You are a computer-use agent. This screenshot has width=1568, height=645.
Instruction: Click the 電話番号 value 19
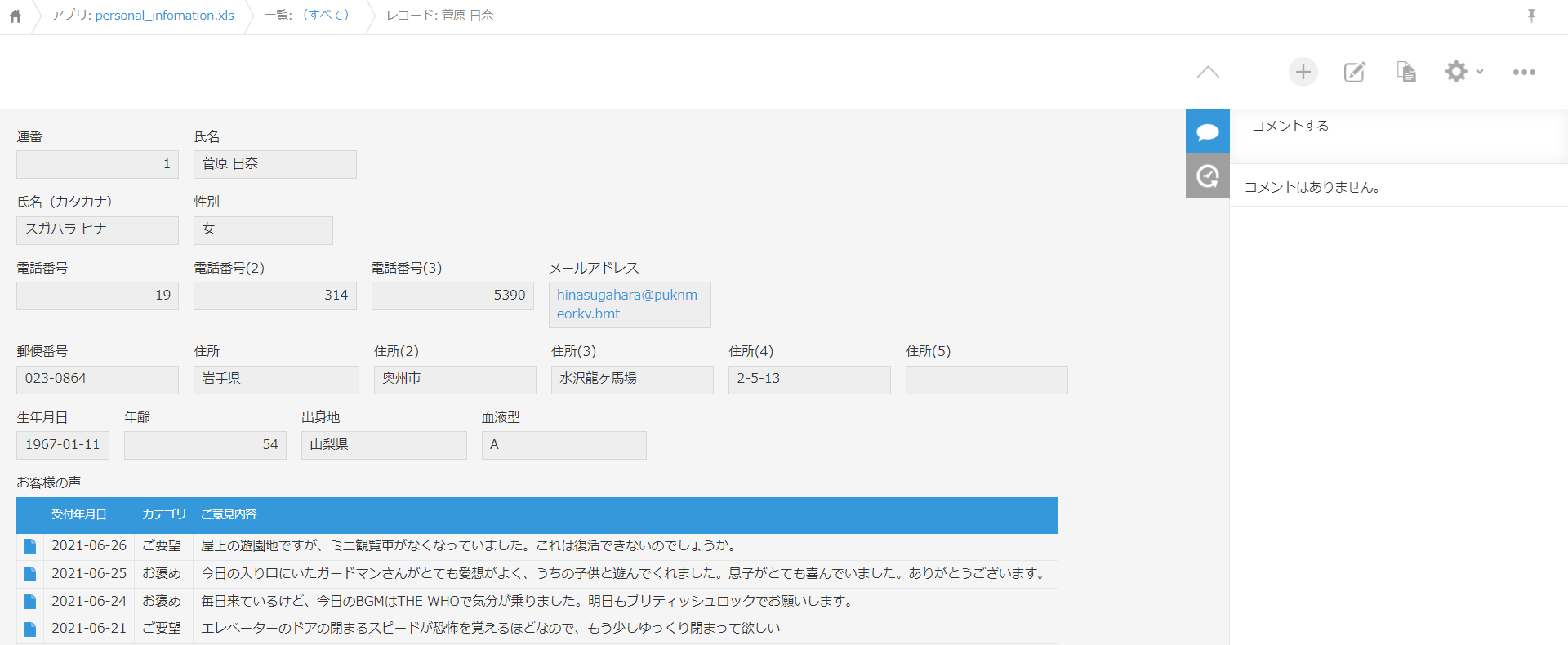point(97,296)
